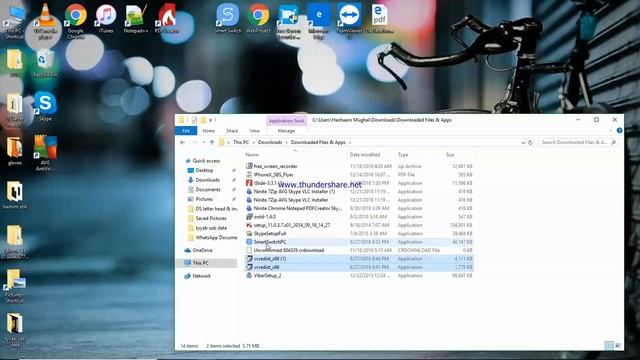
Task: Click the New Folder icon in quick access toolbar
Action: click(203, 120)
